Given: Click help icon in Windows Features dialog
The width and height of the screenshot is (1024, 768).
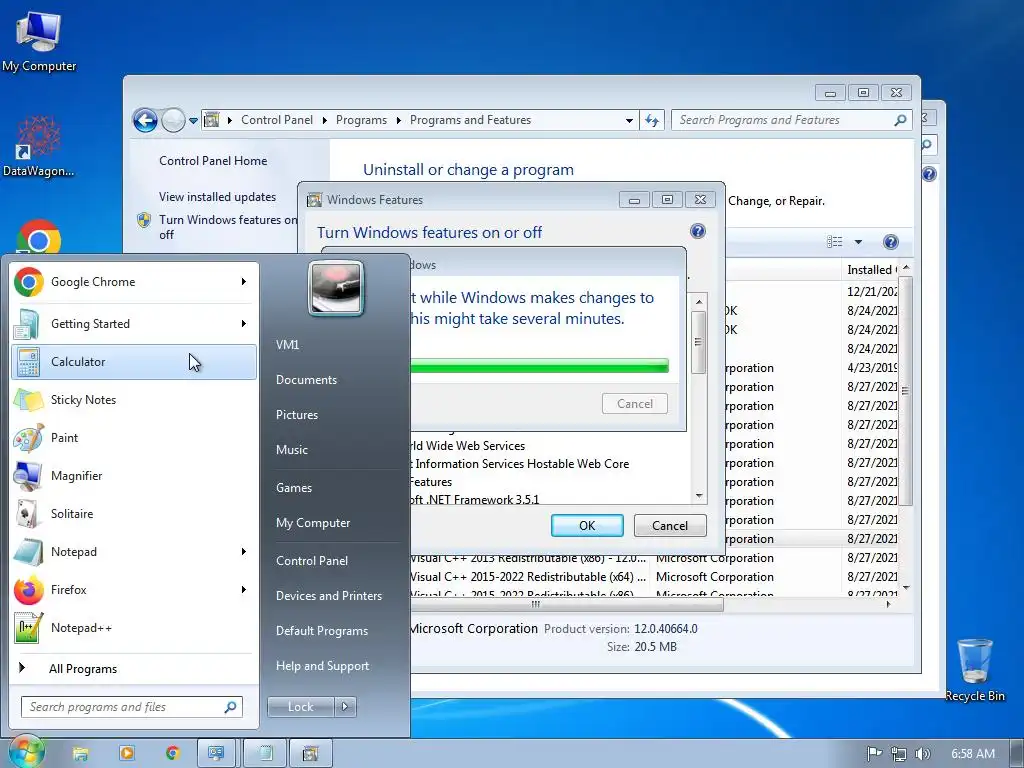Looking at the screenshot, I should [x=697, y=231].
